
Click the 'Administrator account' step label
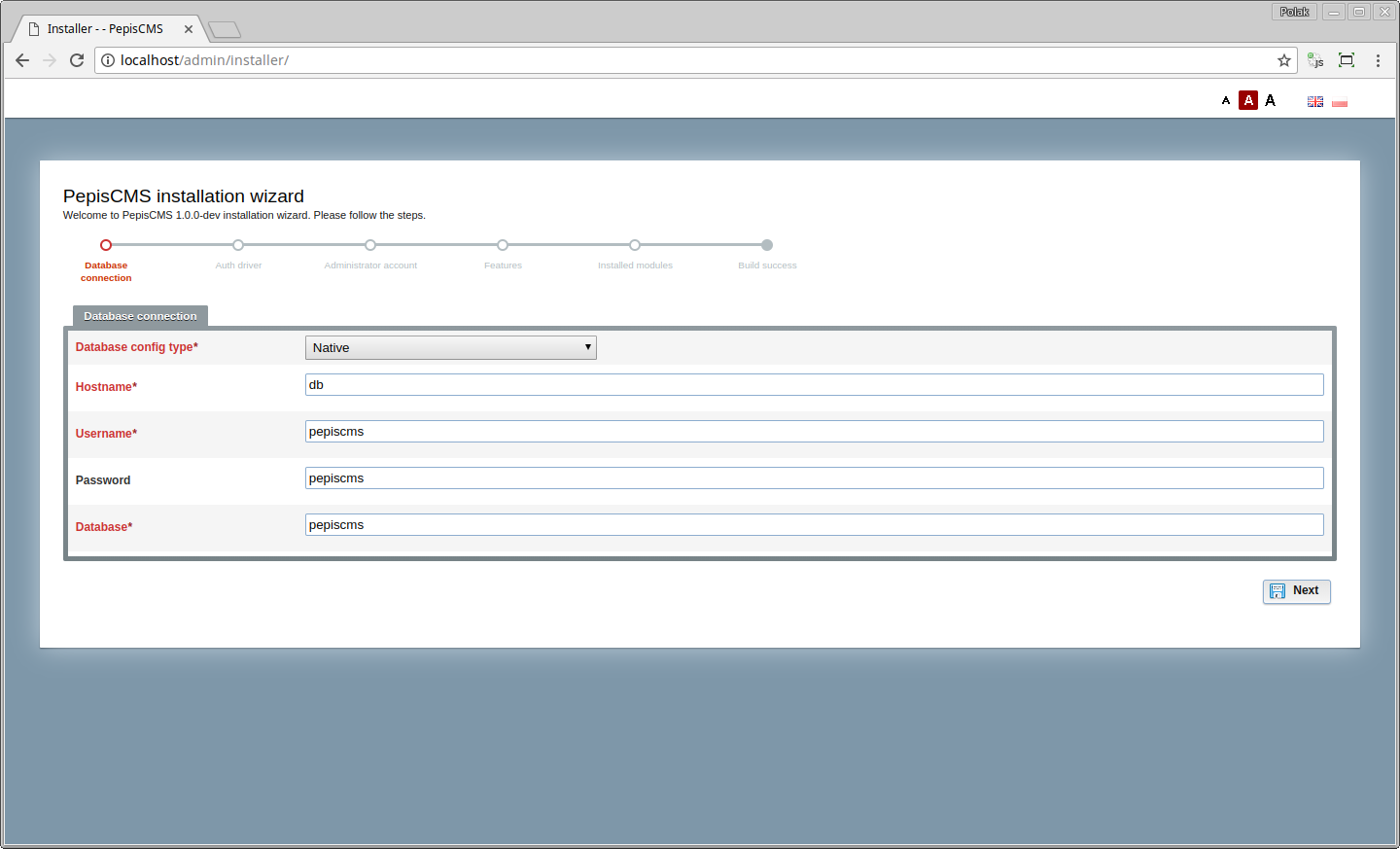(370, 265)
